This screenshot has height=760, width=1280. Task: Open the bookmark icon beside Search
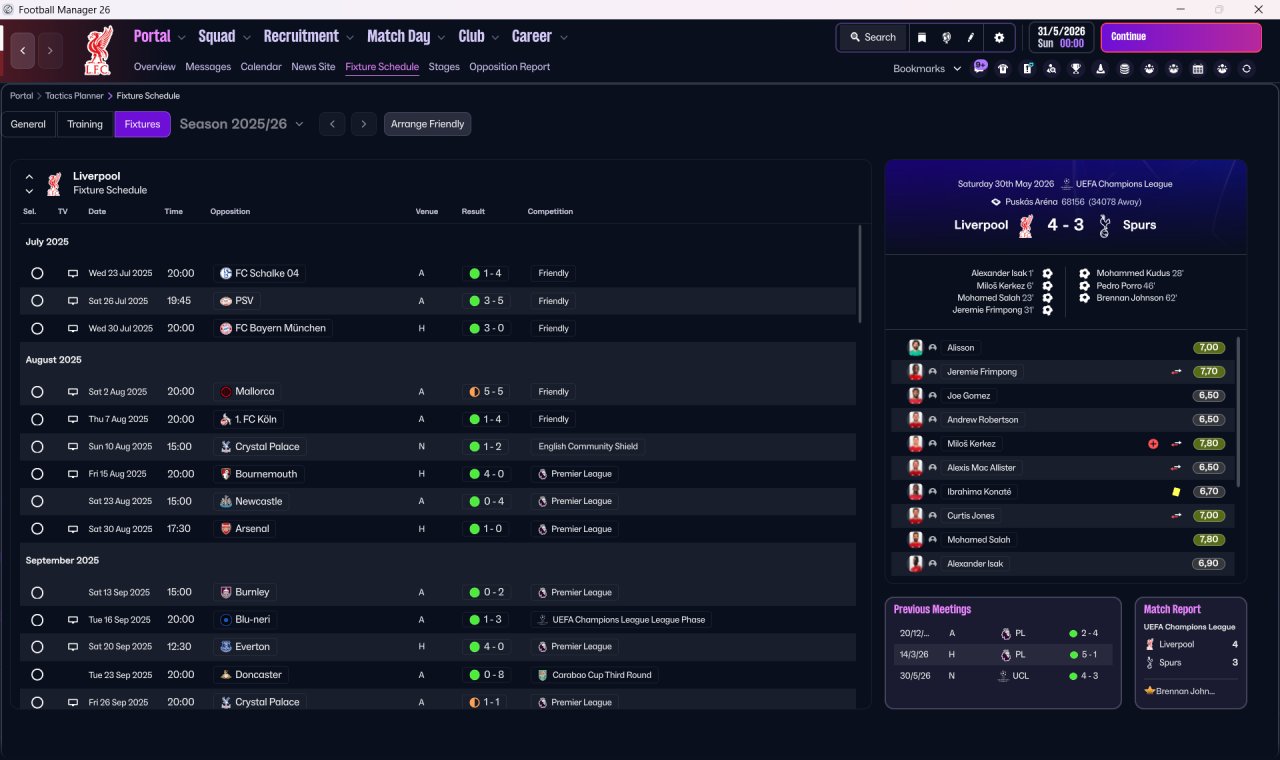point(922,37)
